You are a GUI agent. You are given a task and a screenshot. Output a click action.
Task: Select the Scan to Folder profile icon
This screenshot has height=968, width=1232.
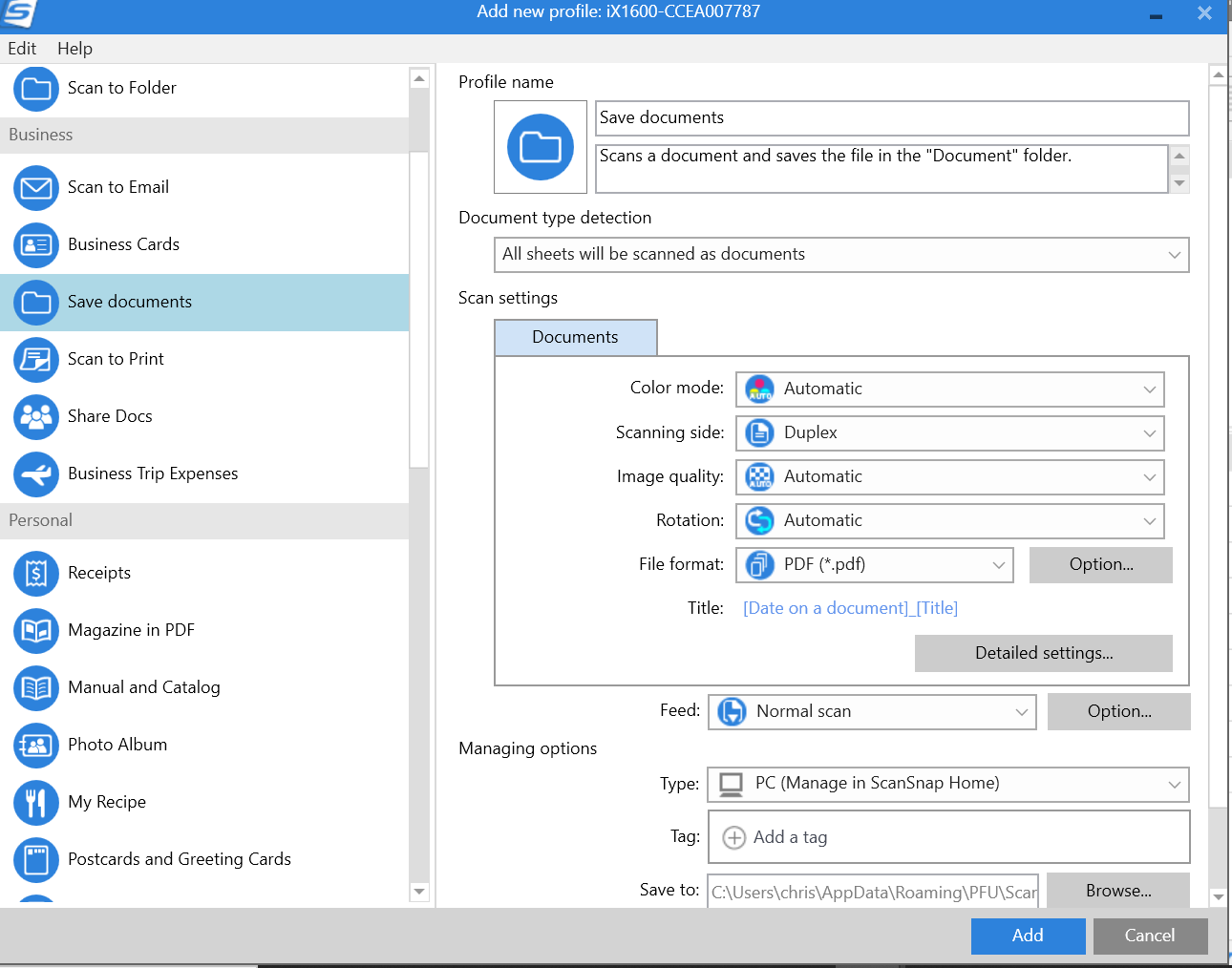point(36,89)
